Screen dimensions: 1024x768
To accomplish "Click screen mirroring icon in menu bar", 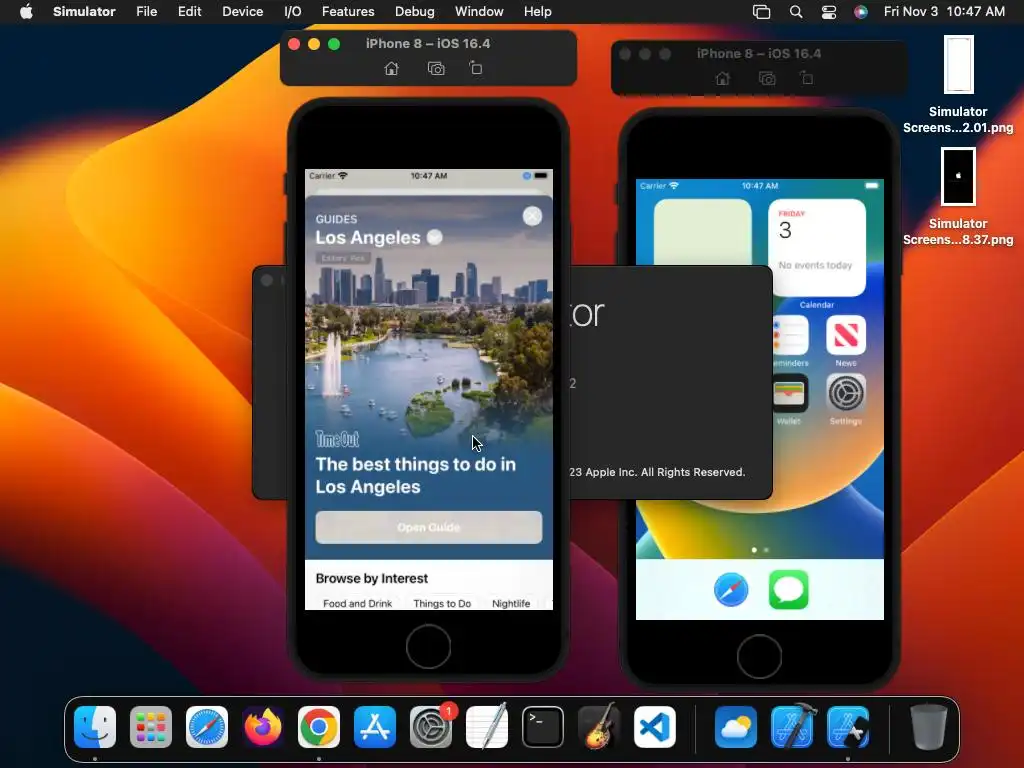I will (x=761, y=12).
